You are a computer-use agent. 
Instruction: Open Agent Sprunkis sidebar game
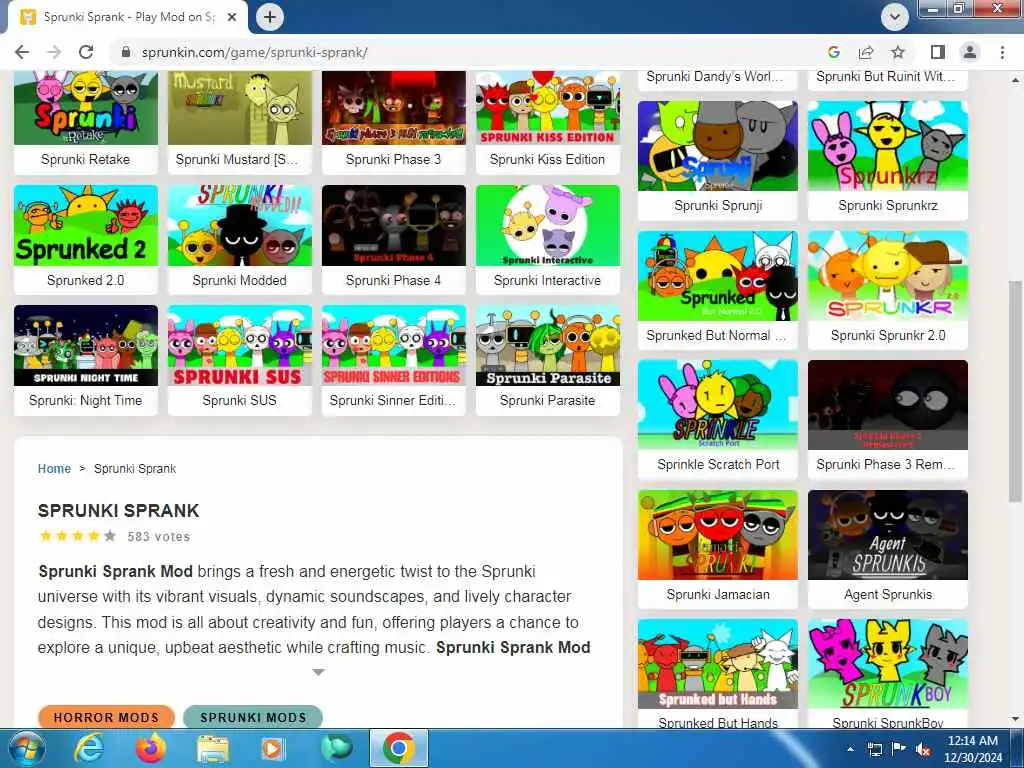pos(888,549)
